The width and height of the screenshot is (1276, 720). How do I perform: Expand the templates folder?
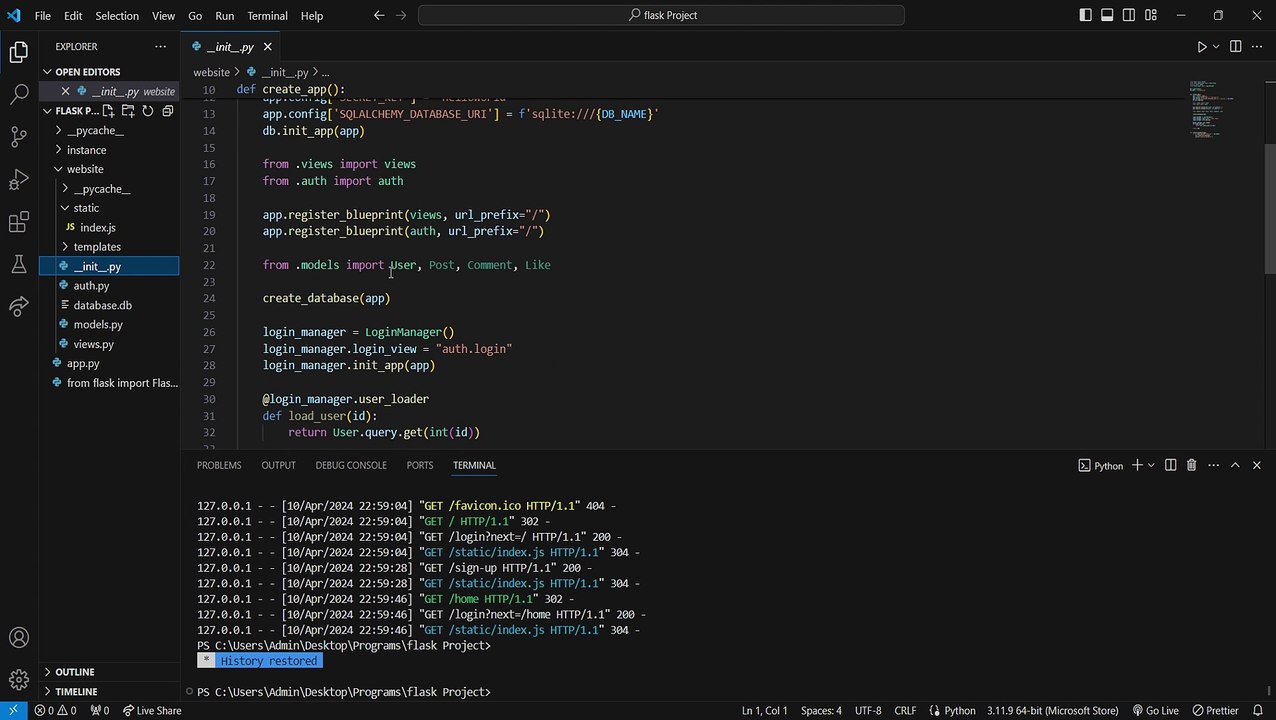[97, 247]
